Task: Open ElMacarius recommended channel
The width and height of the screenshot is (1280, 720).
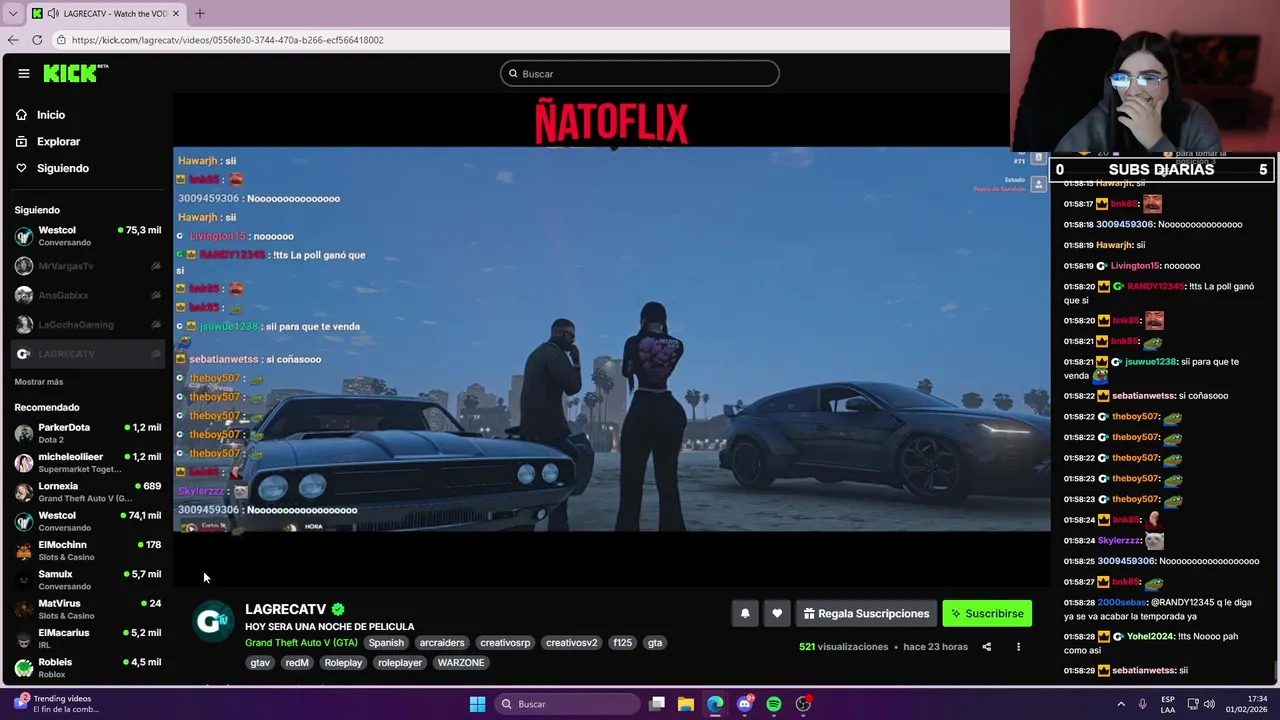Action: coord(88,638)
